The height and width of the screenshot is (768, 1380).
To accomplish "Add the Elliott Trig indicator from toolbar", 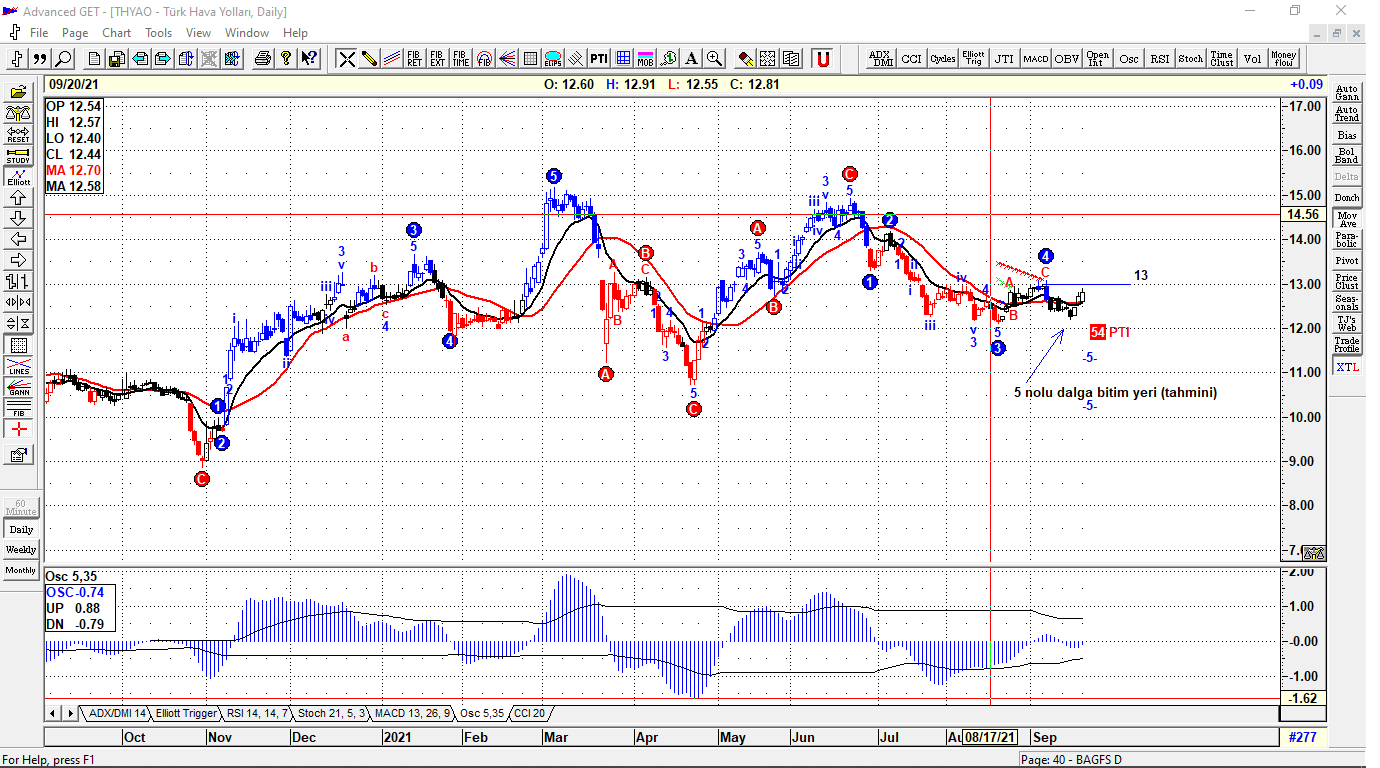I will [973, 59].
